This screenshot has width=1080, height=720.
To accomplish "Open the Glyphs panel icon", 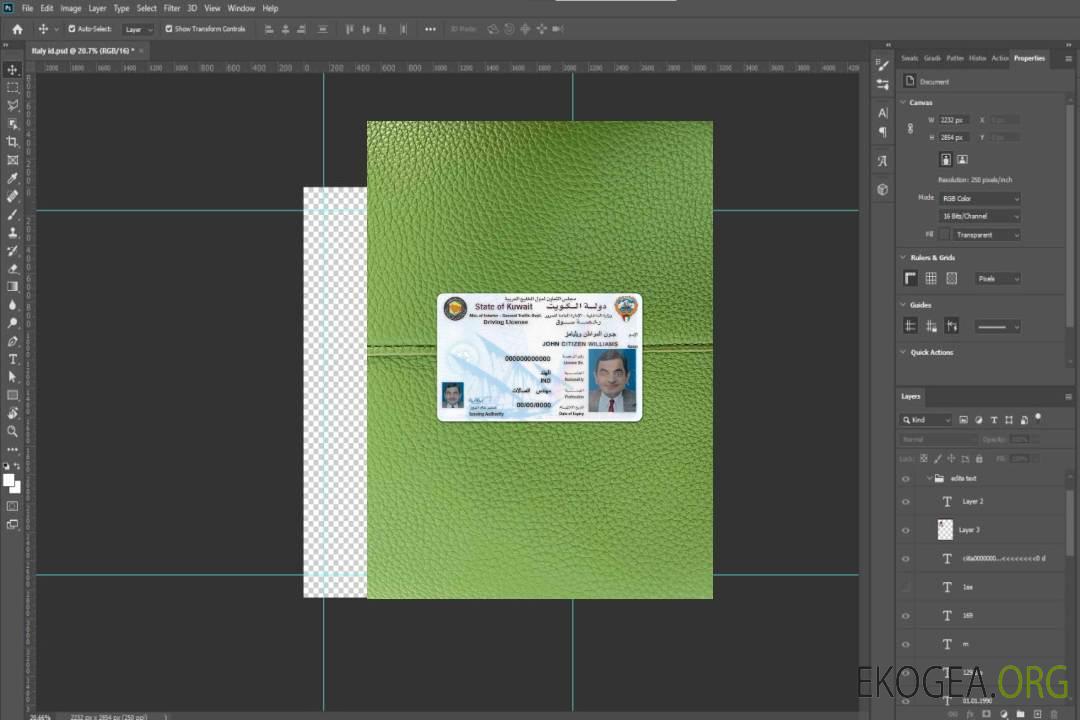I will click(x=882, y=161).
